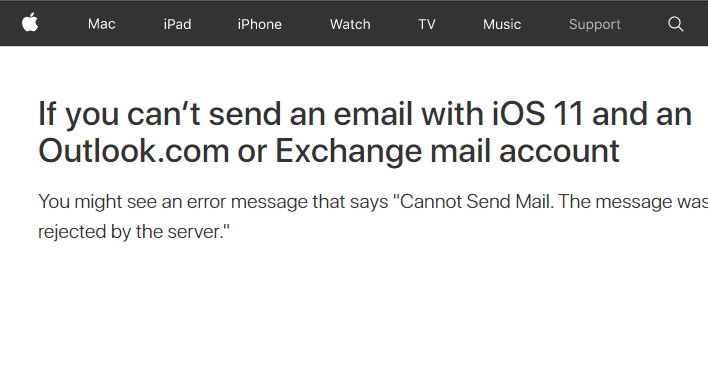Image resolution: width=708 pixels, height=380 pixels.
Task: Open the Mac navigation item
Action: [102, 24]
